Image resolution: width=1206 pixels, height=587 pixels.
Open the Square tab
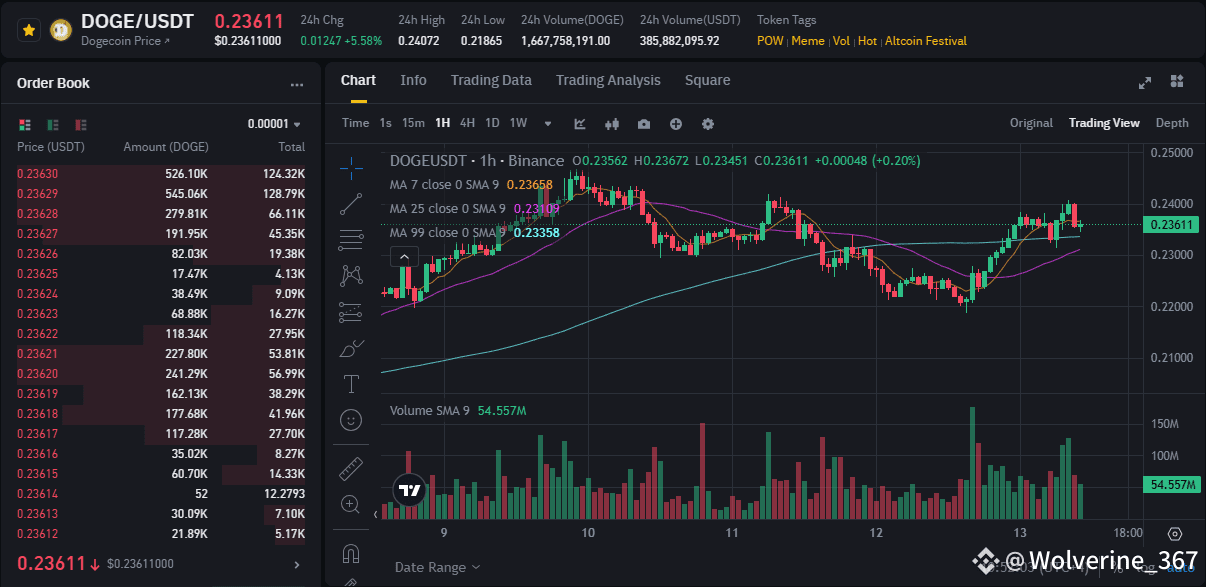707,80
